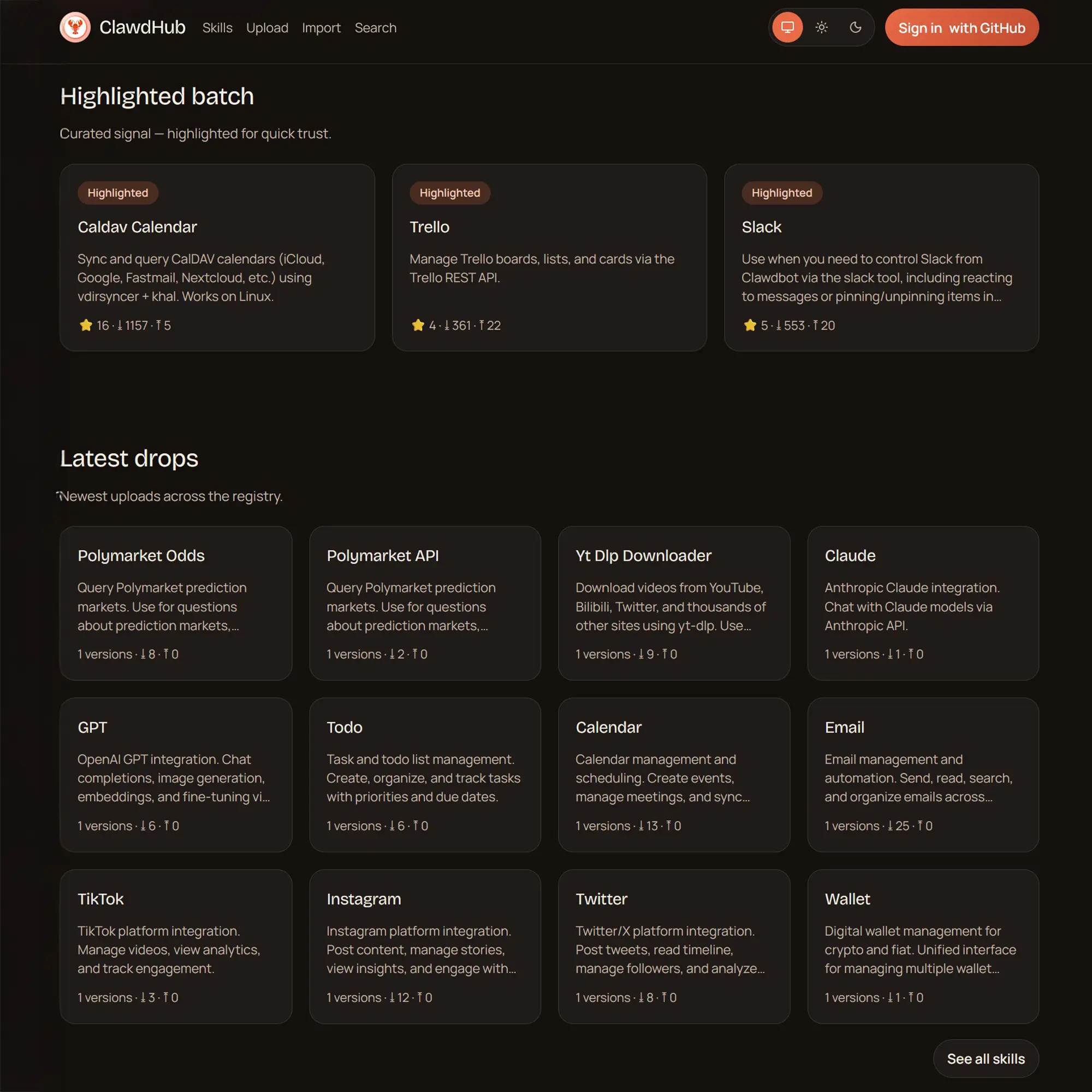Open the Skills menu item

217,28
